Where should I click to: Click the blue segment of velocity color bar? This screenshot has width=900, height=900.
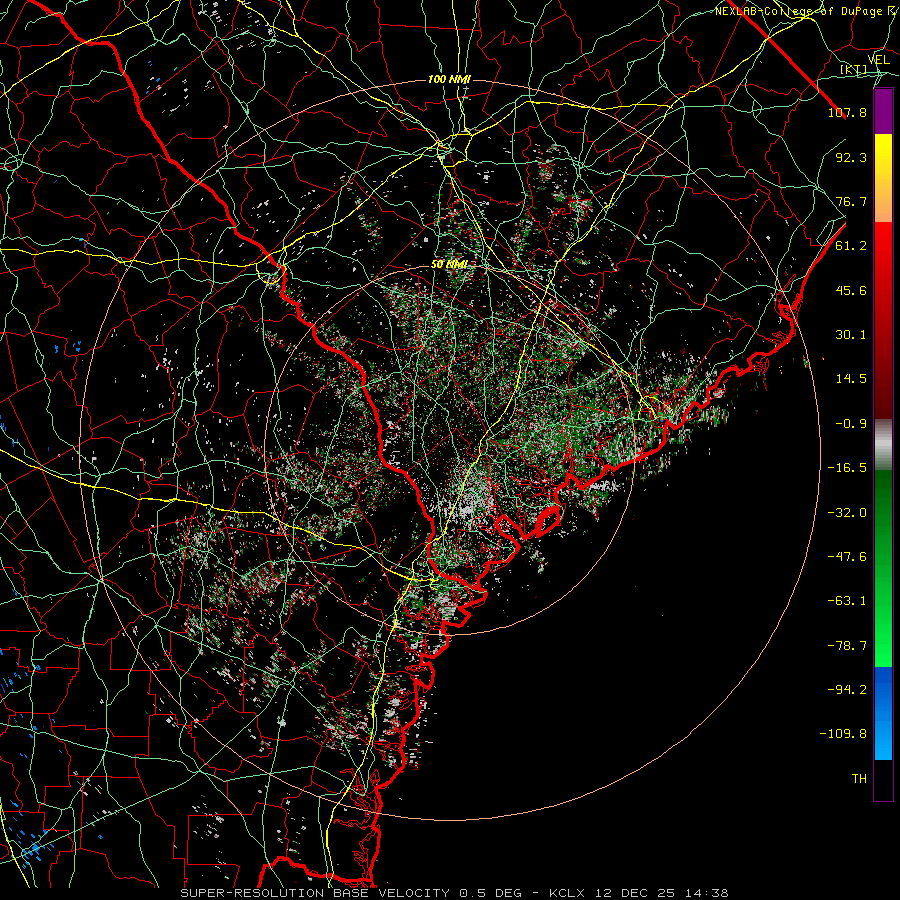click(x=883, y=713)
